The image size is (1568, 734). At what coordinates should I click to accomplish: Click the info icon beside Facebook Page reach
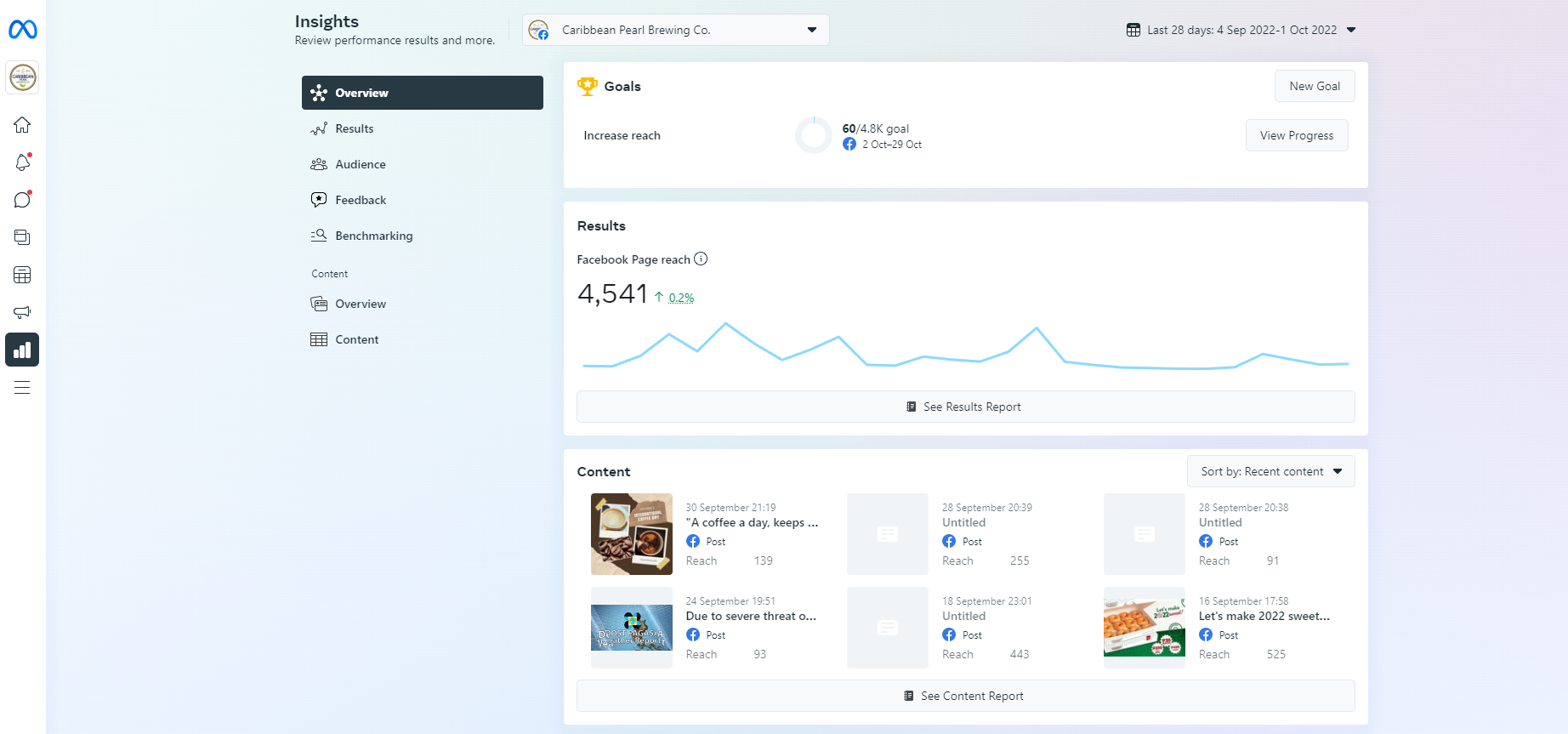click(701, 259)
